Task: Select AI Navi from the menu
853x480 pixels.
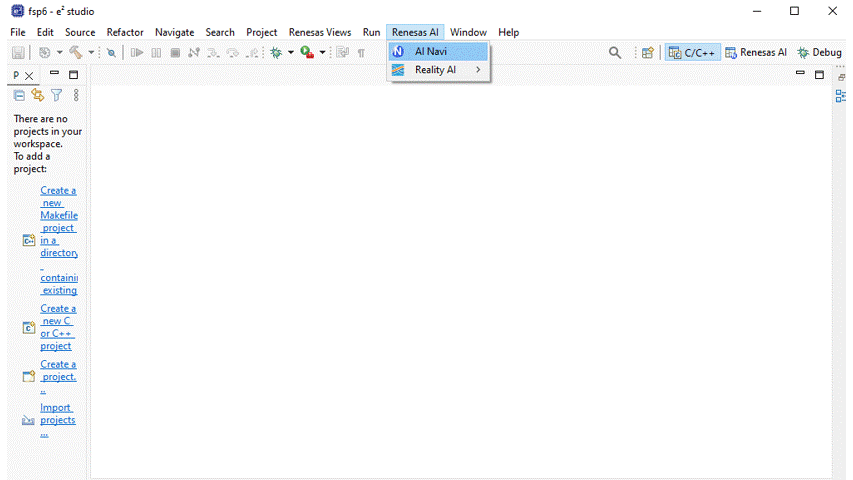Action: coord(431,51)
